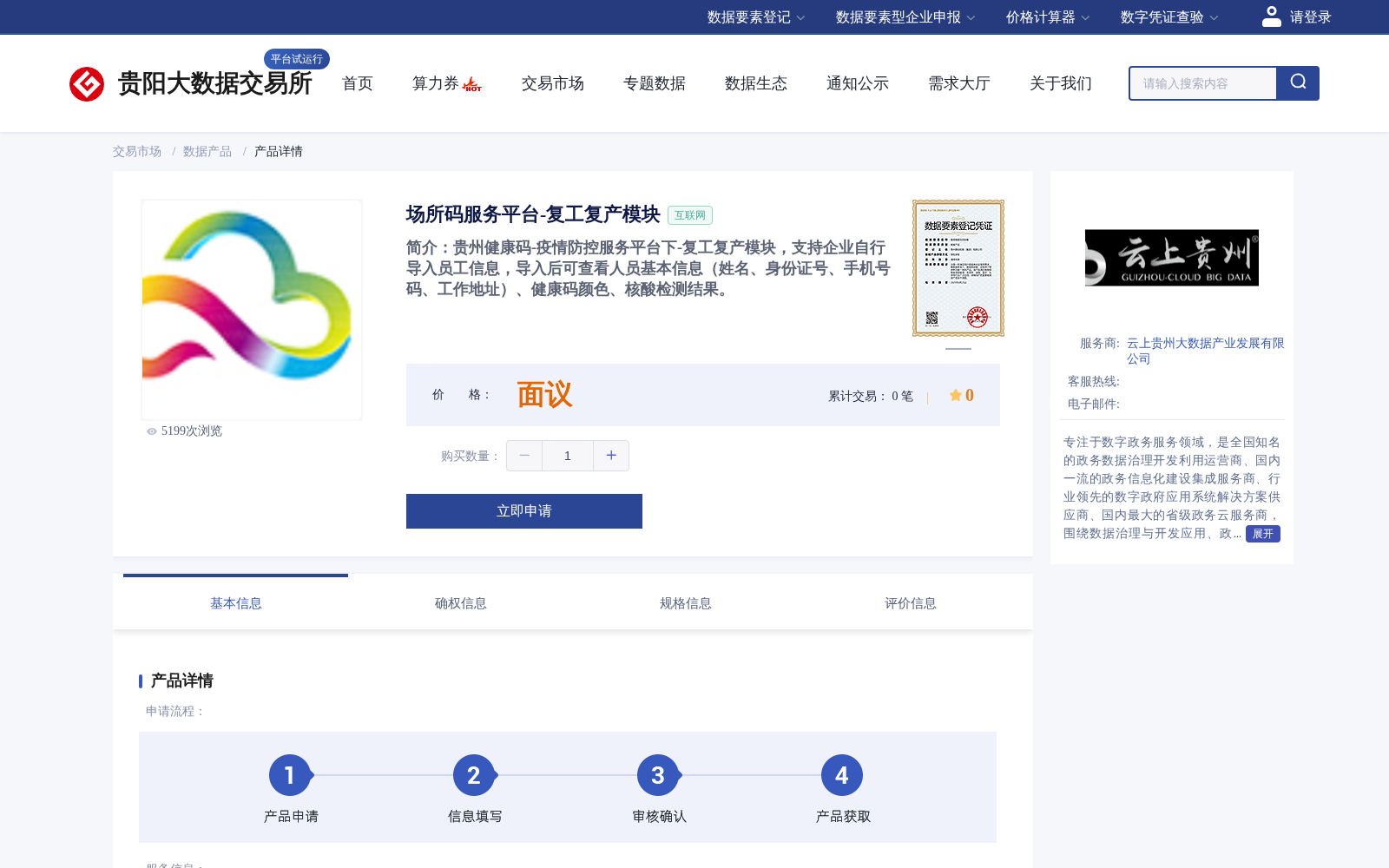Expand the 数字凭证查验 menu
Screen dimensions: 1389x868
1169,17
